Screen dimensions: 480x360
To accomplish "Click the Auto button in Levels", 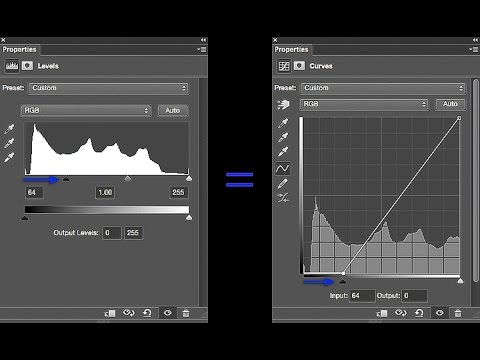I will pyautogui.click(x=173, y=110).
